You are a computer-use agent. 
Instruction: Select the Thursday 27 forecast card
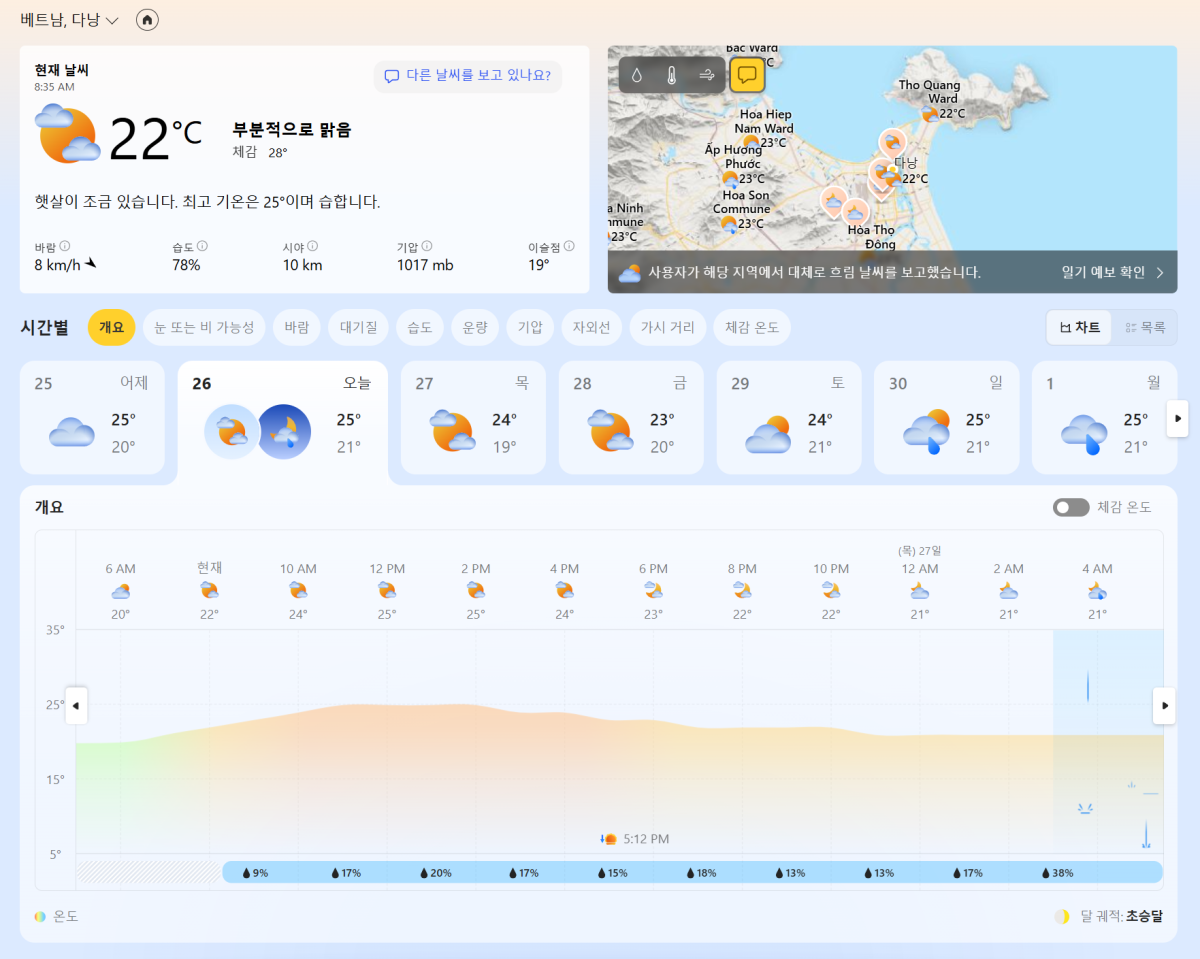pyautogui.click(x=473, y=417)
